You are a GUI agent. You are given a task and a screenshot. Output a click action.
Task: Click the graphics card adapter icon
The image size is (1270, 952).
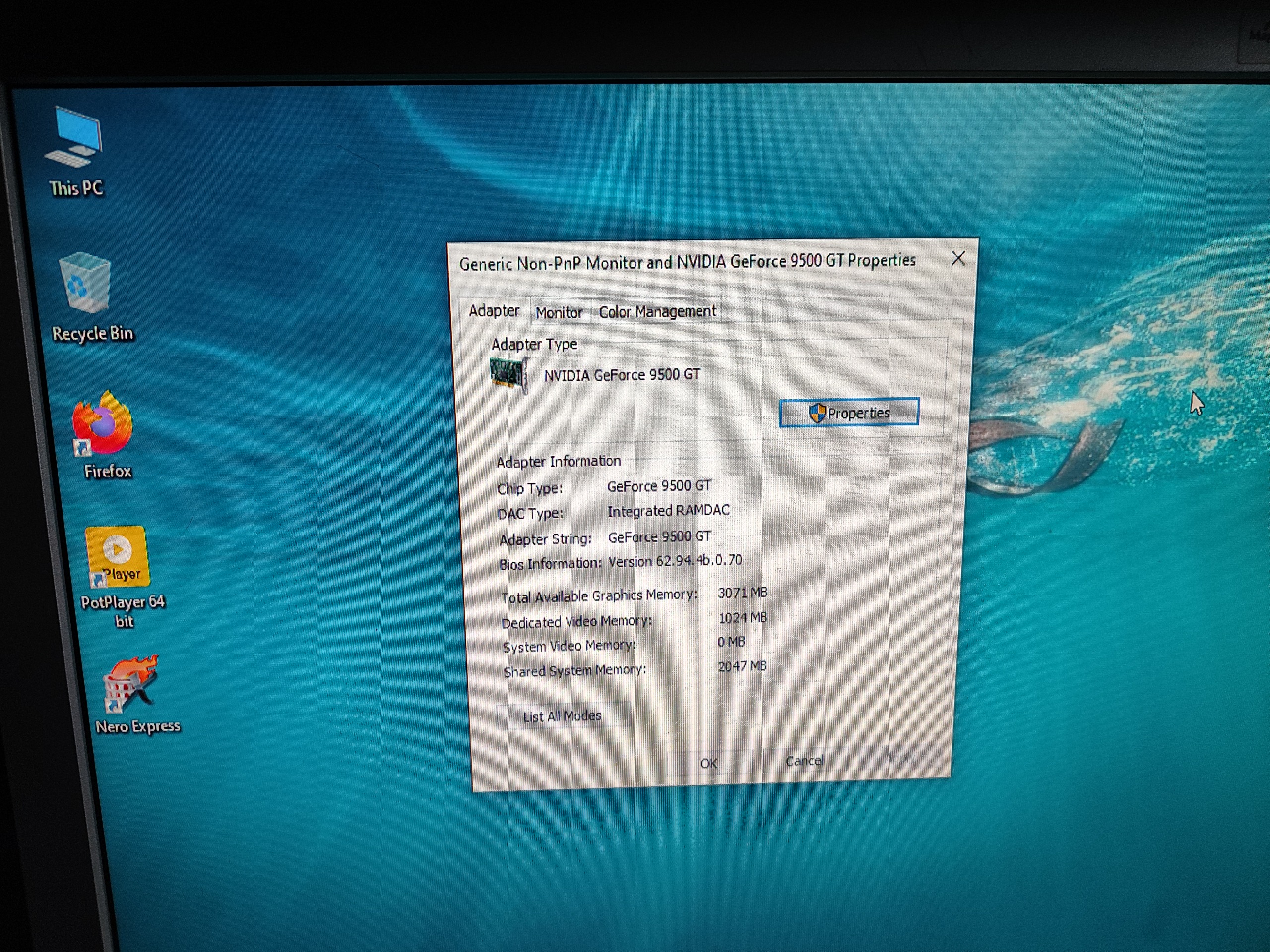click(x=508, y=375)
